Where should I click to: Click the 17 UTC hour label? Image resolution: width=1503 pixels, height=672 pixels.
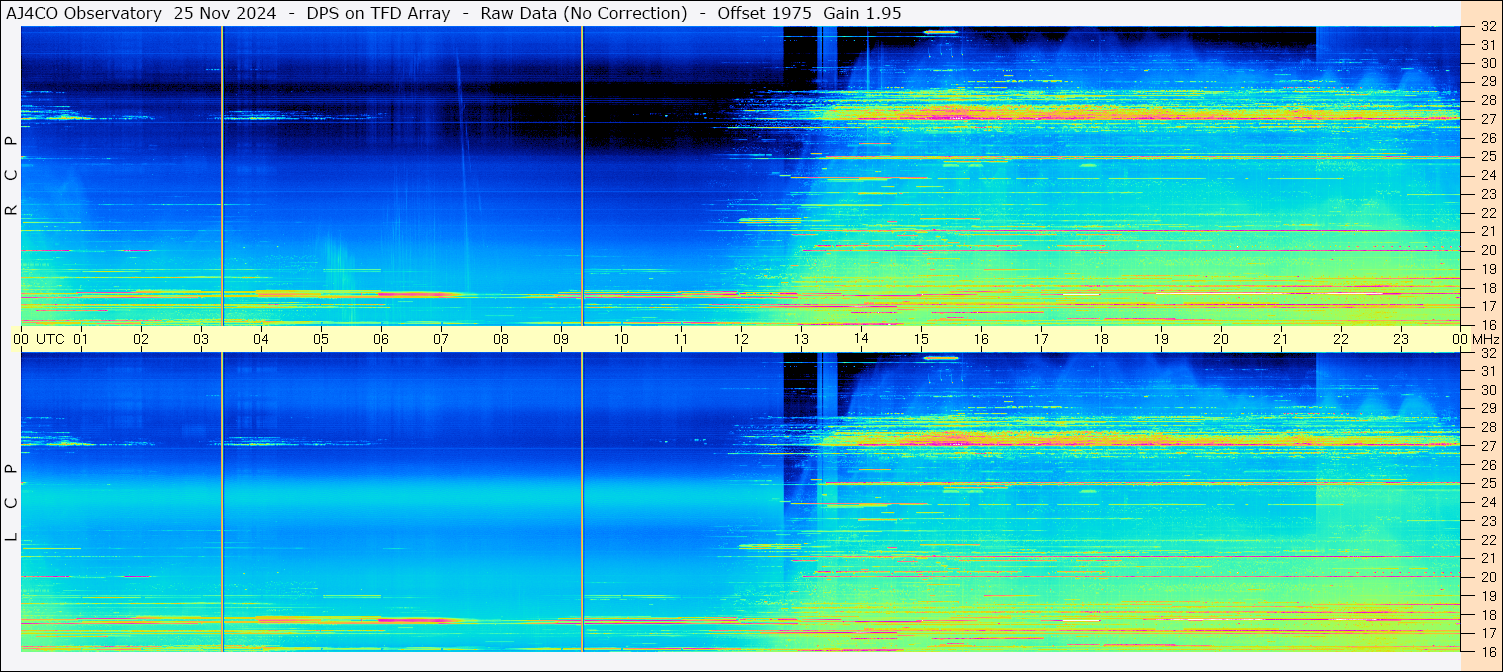tap(1041, 339)
